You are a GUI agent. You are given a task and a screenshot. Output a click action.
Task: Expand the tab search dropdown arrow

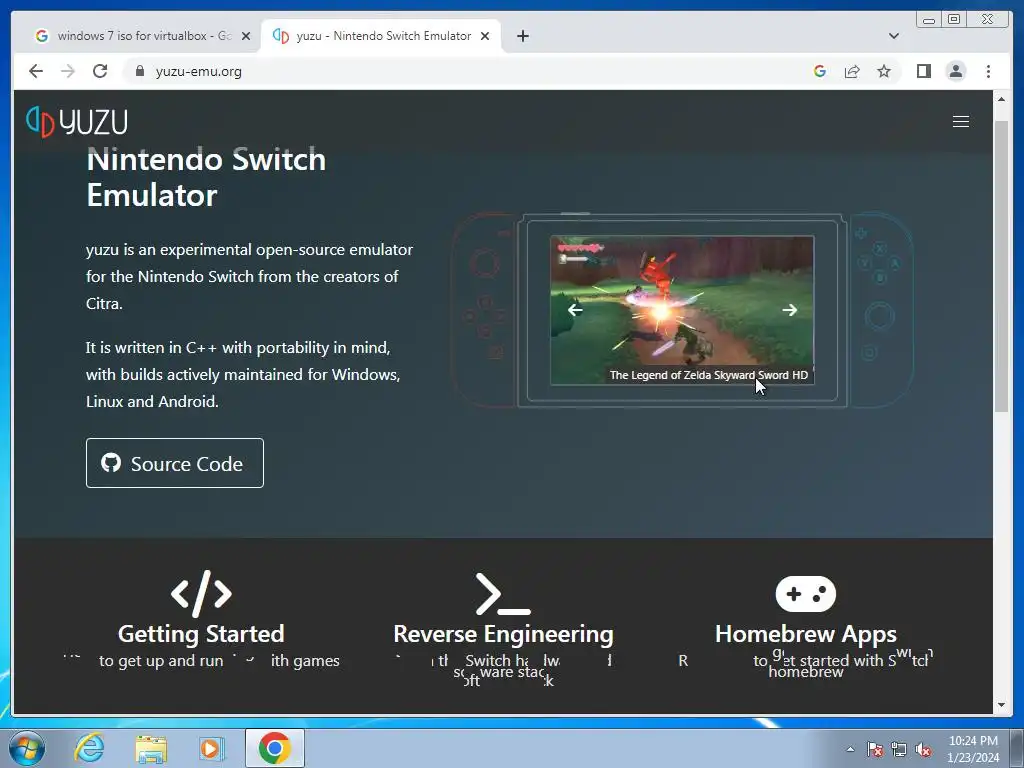pos(893,36)
